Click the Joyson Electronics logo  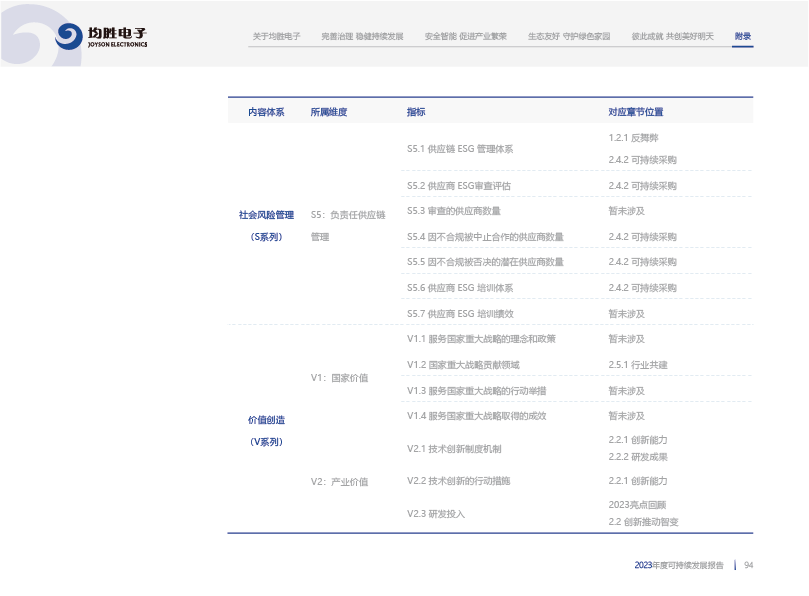coord(101,37)
